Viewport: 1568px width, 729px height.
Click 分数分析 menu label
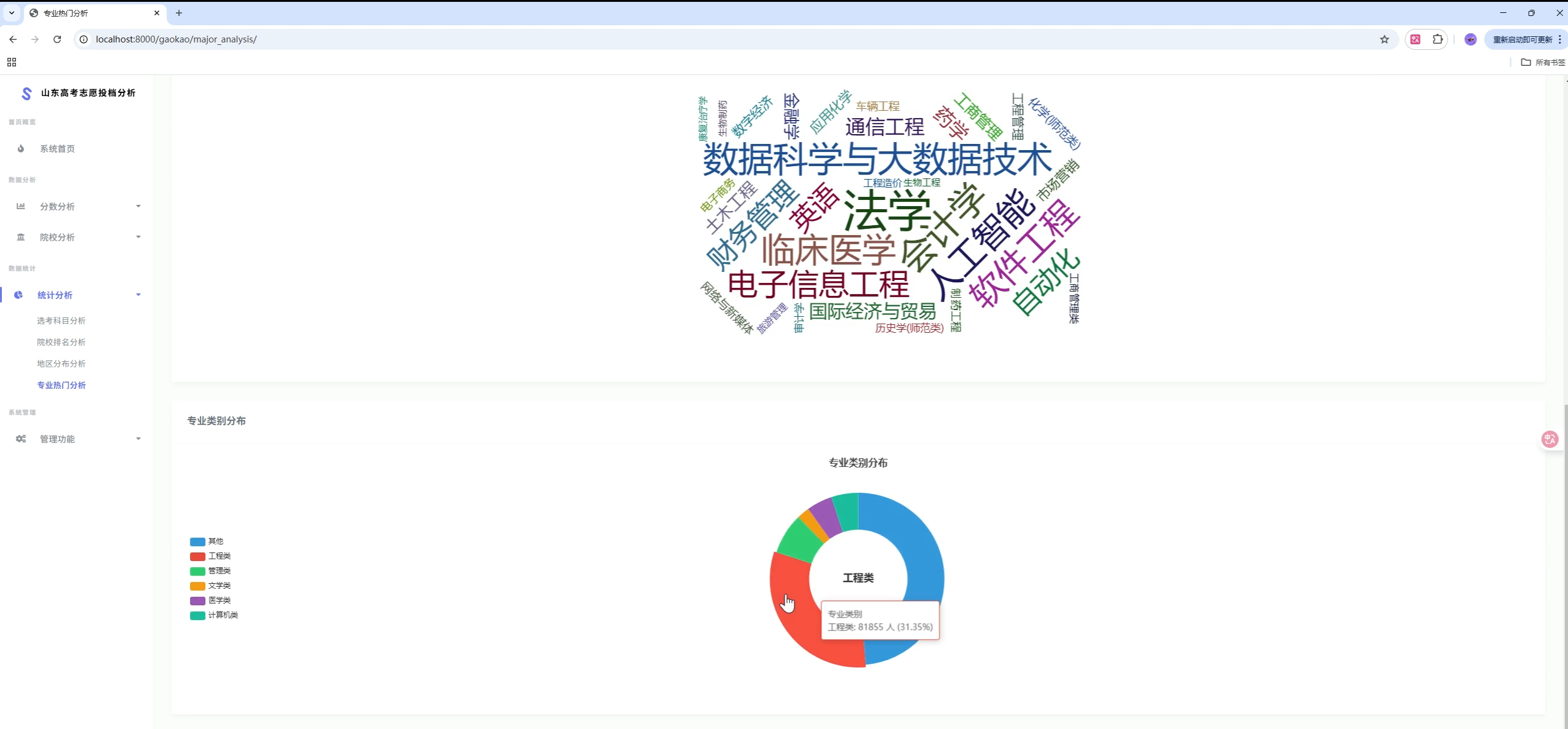(57, 206)
